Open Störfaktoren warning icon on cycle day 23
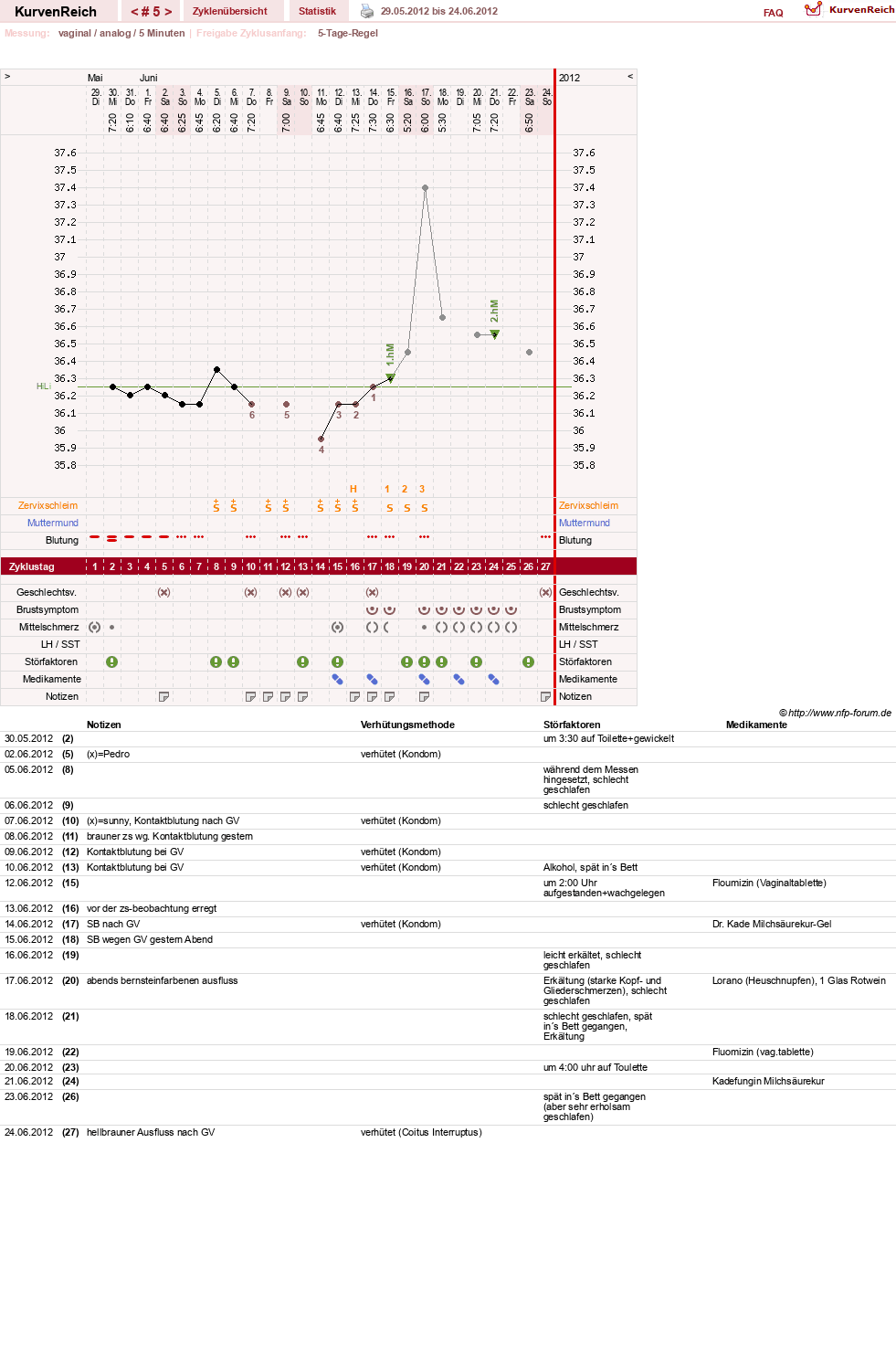The image size is (896, 1365). click(477, 661)
